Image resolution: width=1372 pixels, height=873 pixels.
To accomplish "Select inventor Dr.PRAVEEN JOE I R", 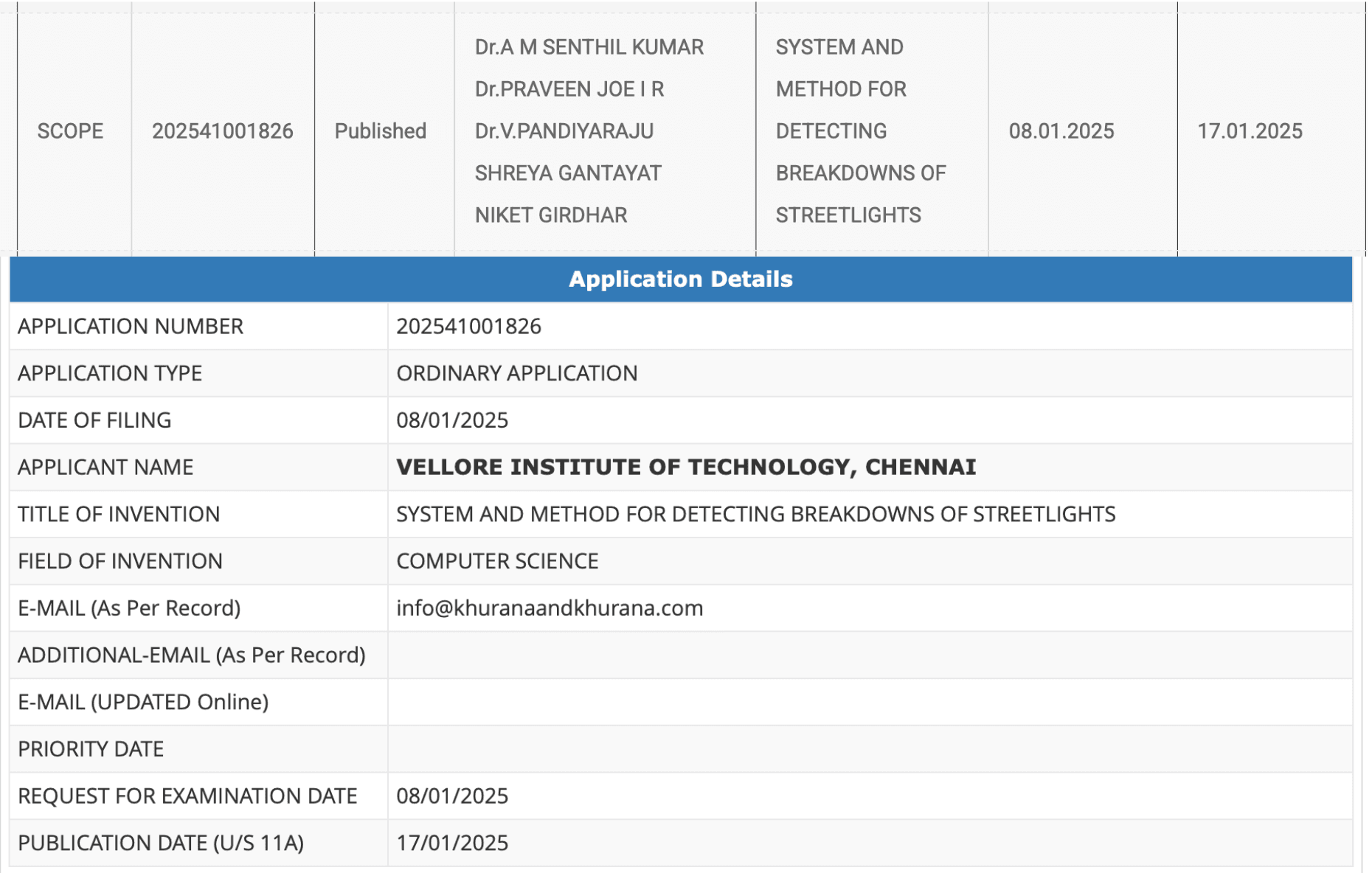I will pos(569,89).
